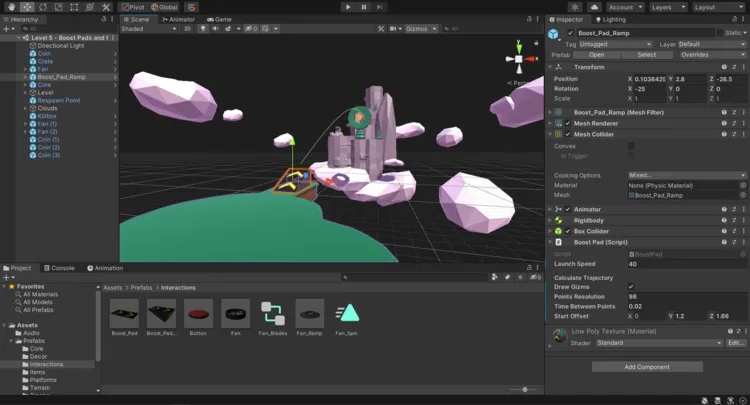Select the Rect transform tool
Screen dimensions: 750x405
(x=73, y=7)
